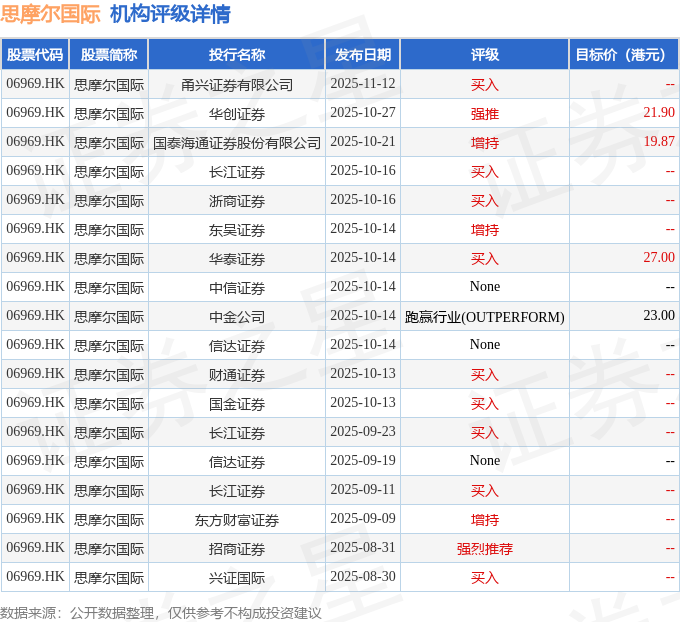Click 06969.HK in 兴证国际 row

[x=35, y=576]
